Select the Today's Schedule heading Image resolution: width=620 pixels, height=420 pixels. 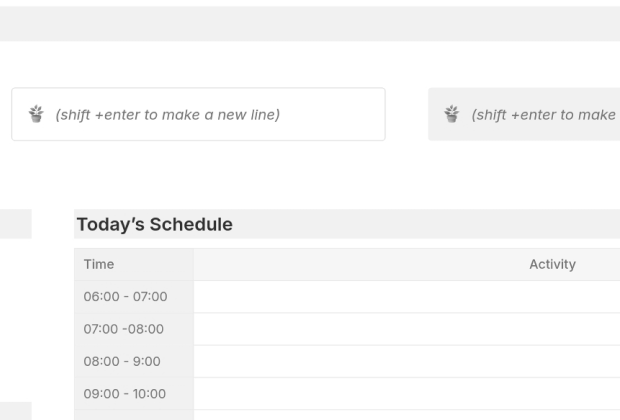(154, 225)
